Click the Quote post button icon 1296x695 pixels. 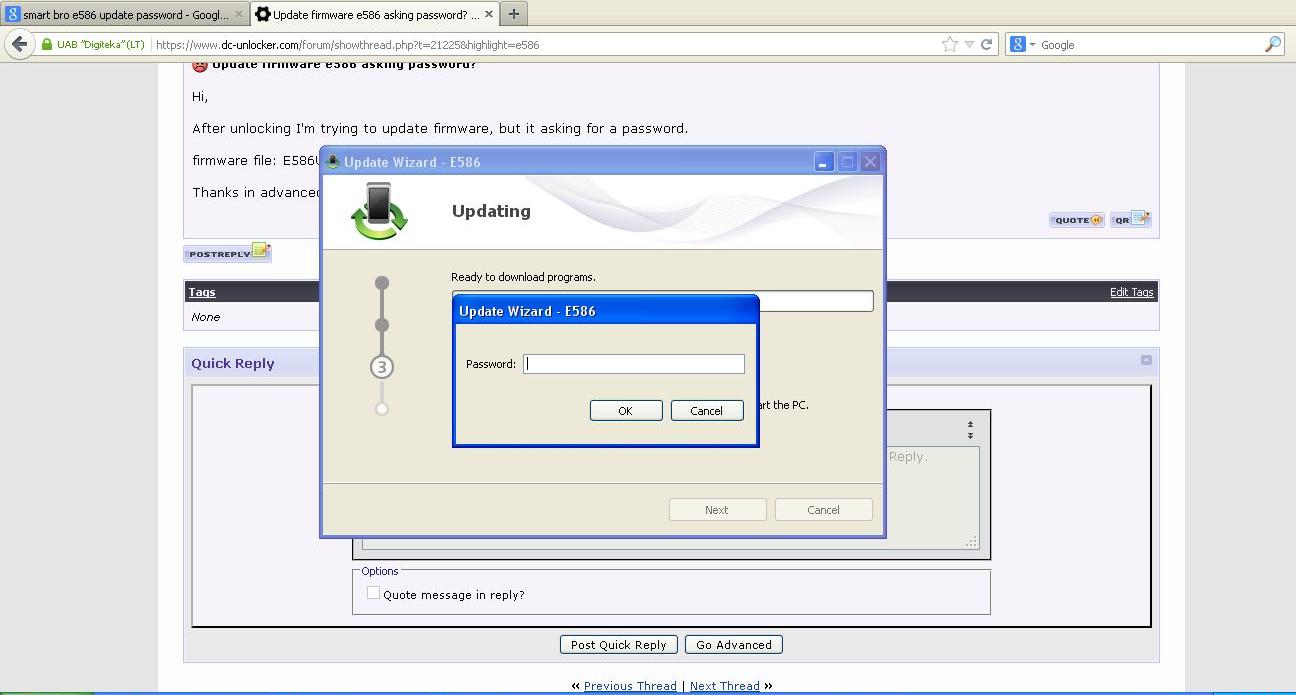click(1076, 220)
